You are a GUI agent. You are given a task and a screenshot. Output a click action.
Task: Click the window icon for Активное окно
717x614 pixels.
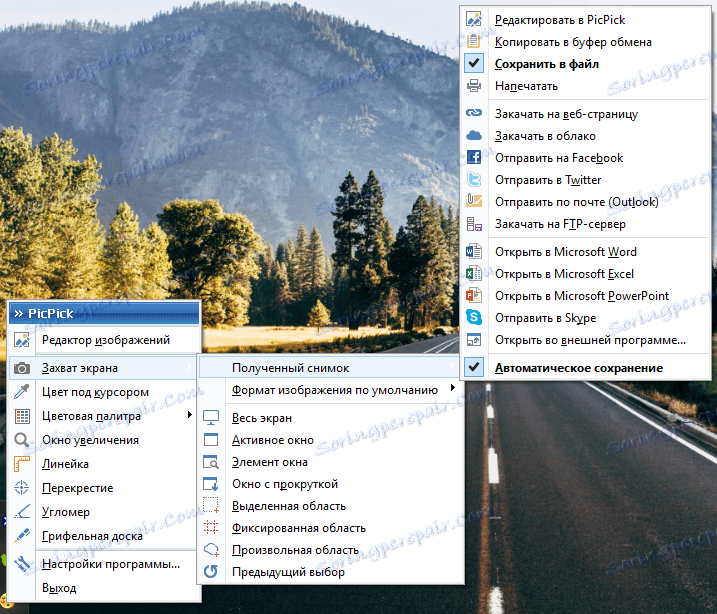point(211,440)
